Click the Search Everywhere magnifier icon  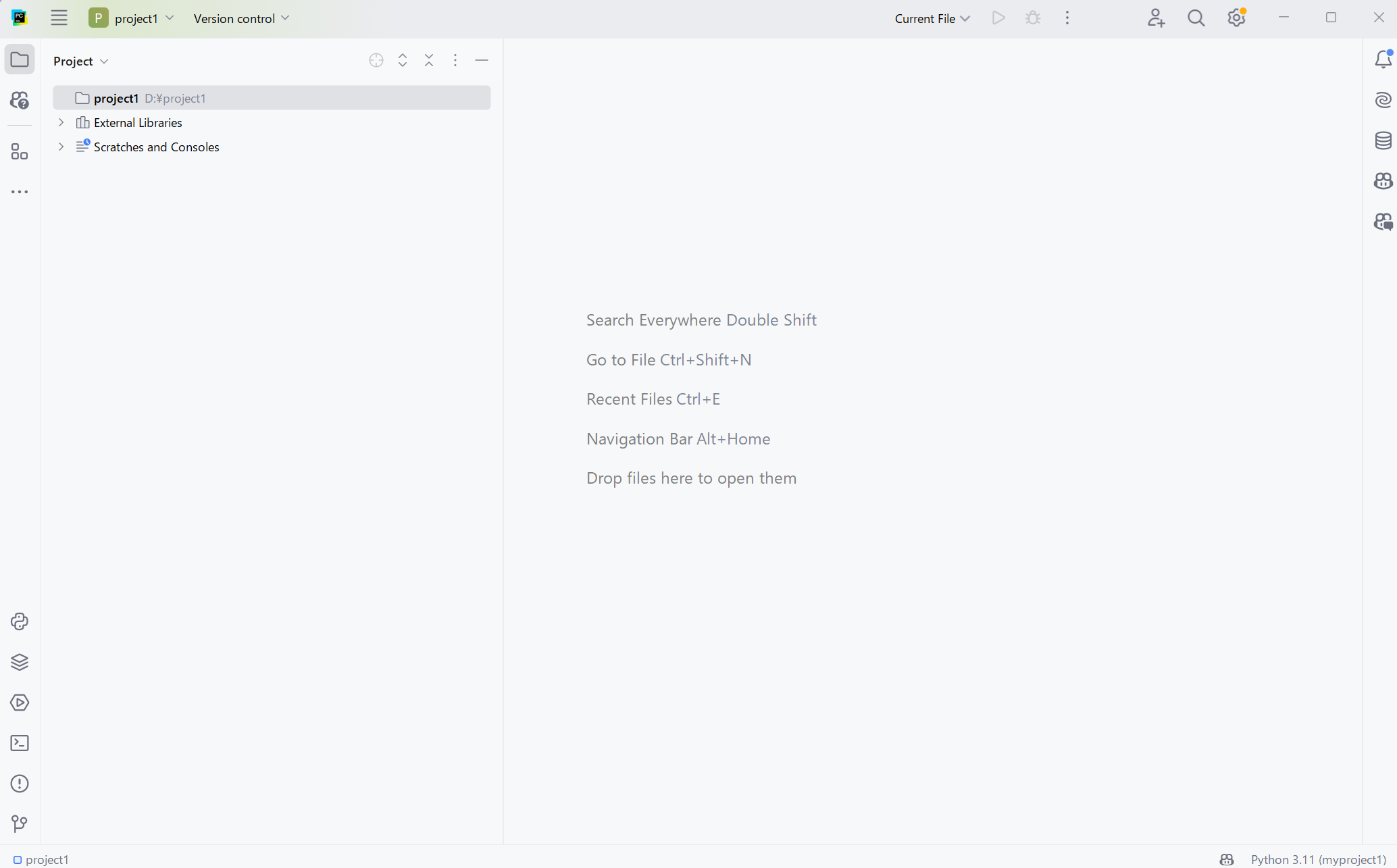coord(1196,18)
